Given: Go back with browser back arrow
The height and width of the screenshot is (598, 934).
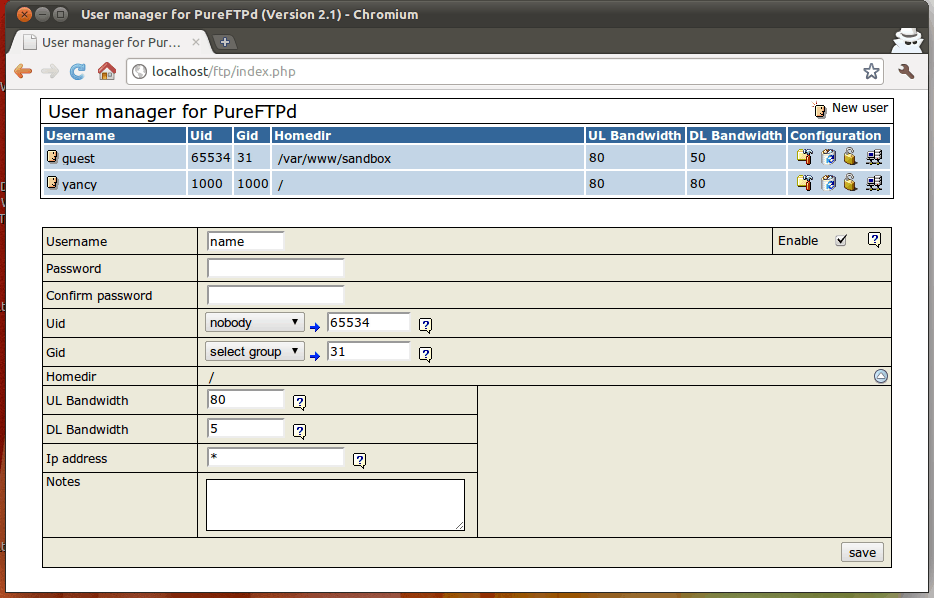Looking at the screenshot, I should click(23, 71).
